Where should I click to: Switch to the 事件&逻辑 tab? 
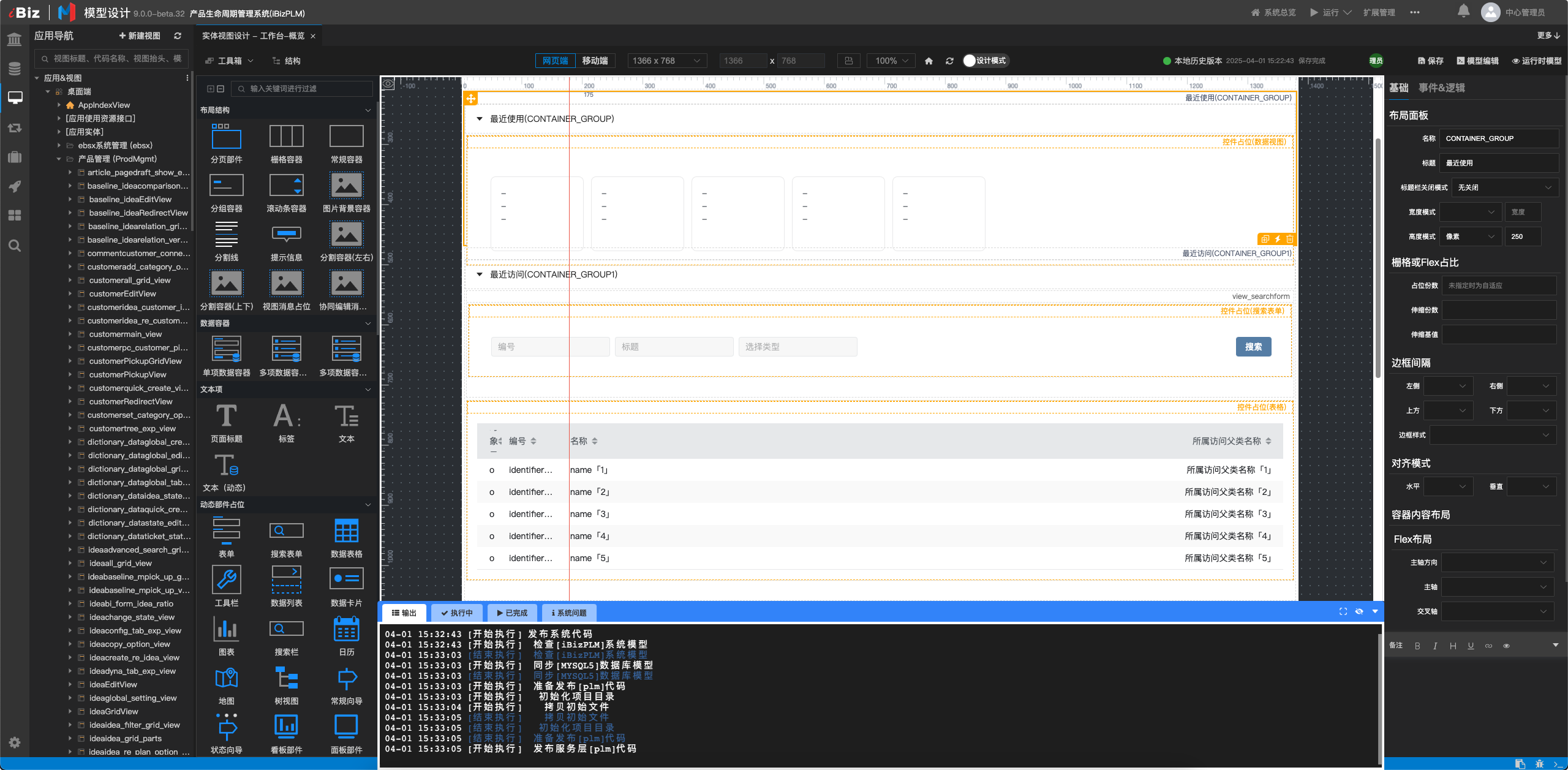pyautogui.click(x=1441, y=88)
